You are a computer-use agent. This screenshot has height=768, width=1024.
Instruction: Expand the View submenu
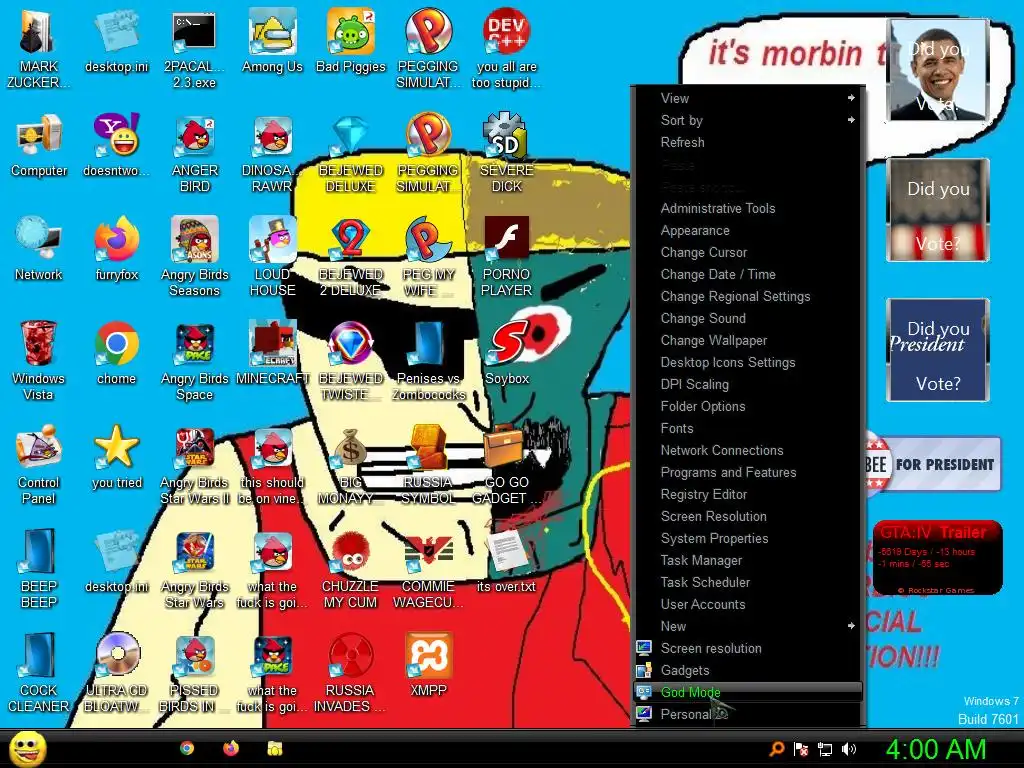[x=748, y=98]
